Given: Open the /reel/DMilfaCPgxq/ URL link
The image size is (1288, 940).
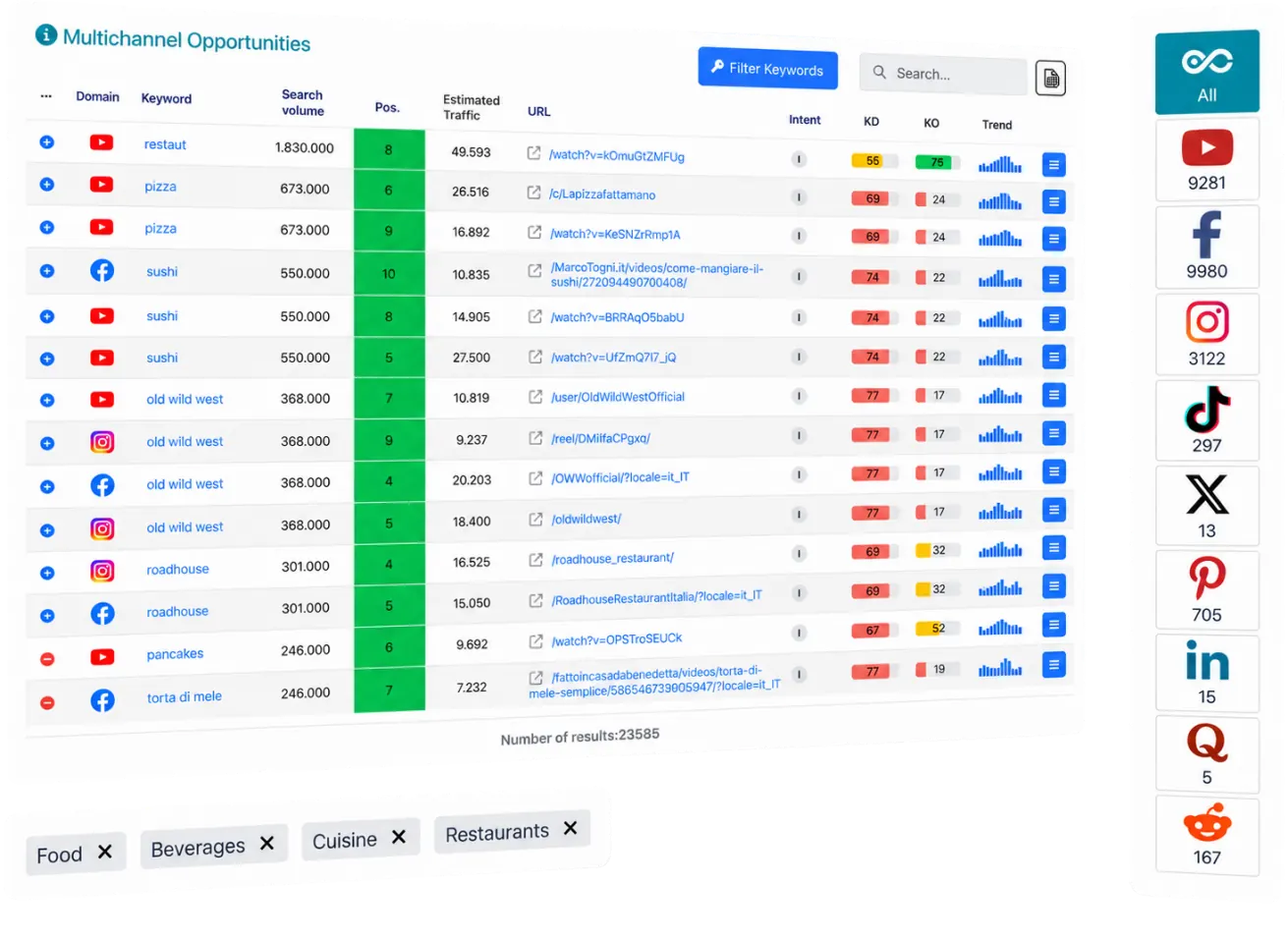Looking at the screenshot, I should [x=600, y=438].
